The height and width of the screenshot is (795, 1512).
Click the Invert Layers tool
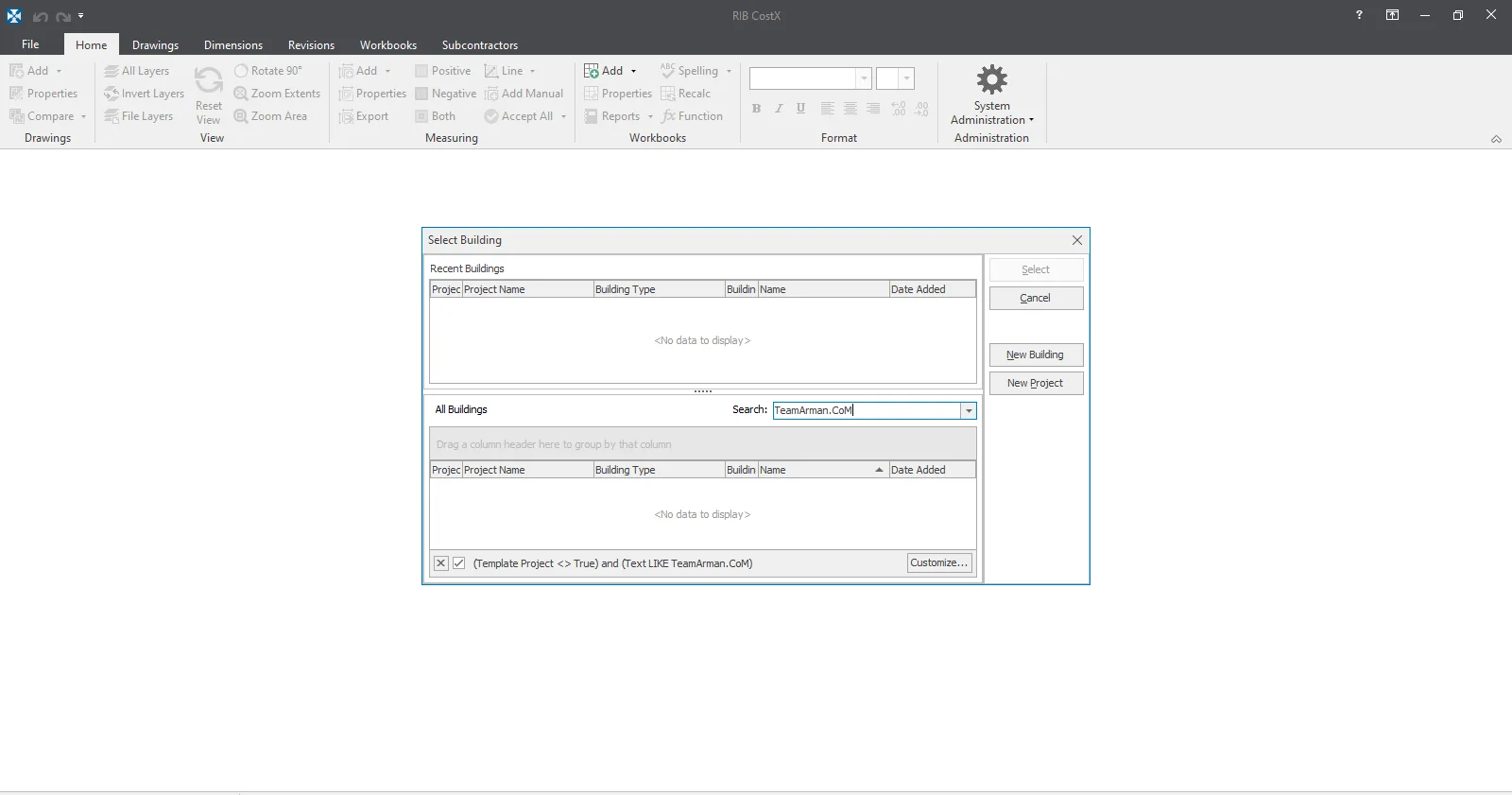point(144,94)
